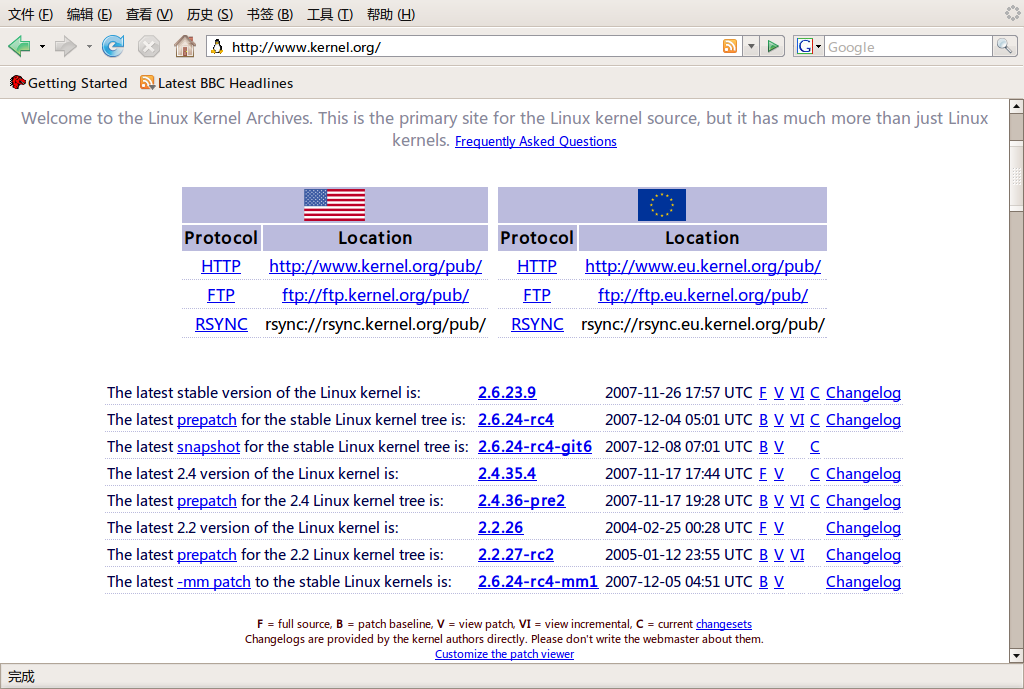Image resolution: width=1024 pixels, height=689 pixels.
Task: Click VI link in 2.6.24-rc4 row
Action: [797, 420]
